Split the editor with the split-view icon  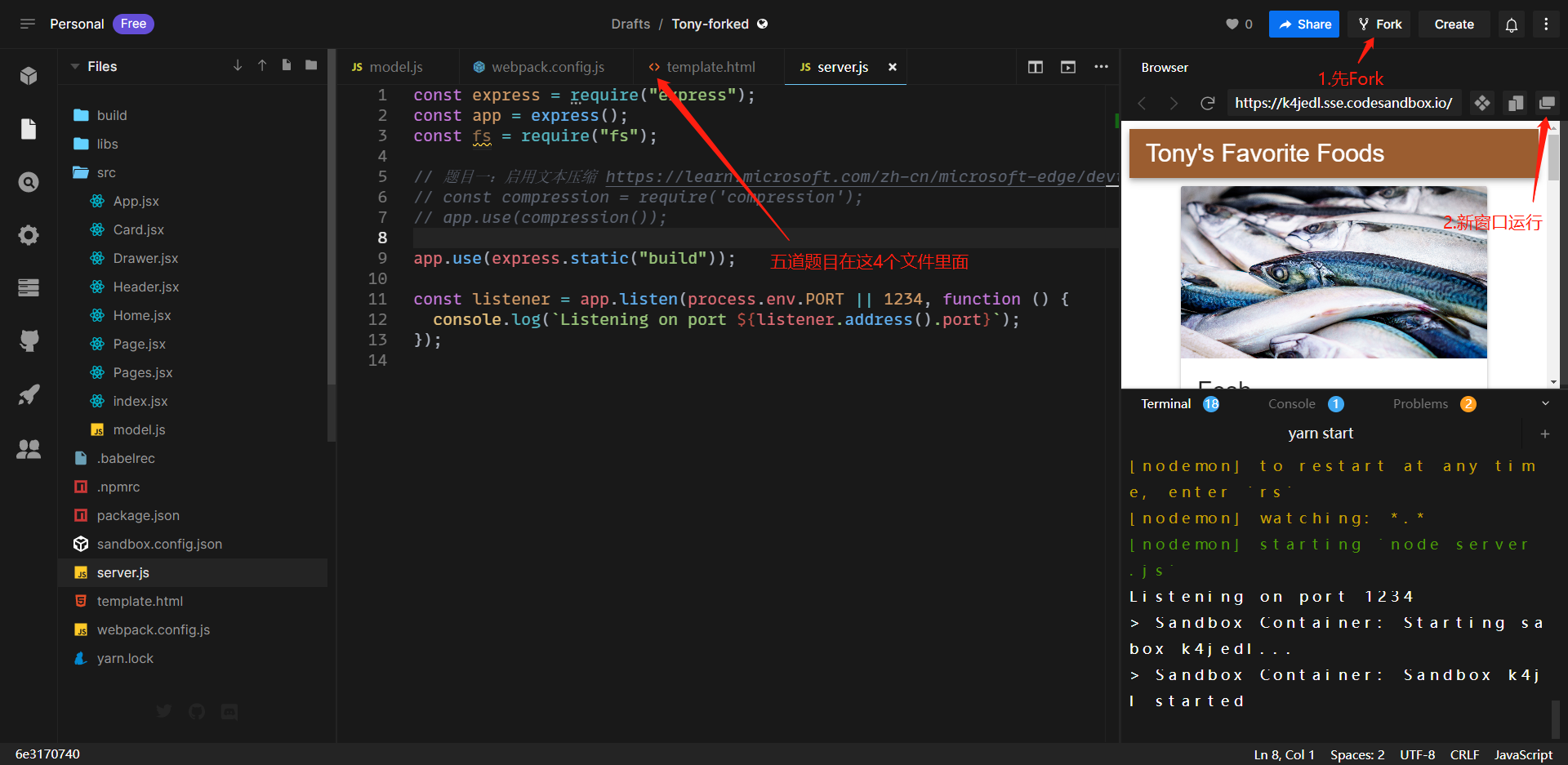1036,67
